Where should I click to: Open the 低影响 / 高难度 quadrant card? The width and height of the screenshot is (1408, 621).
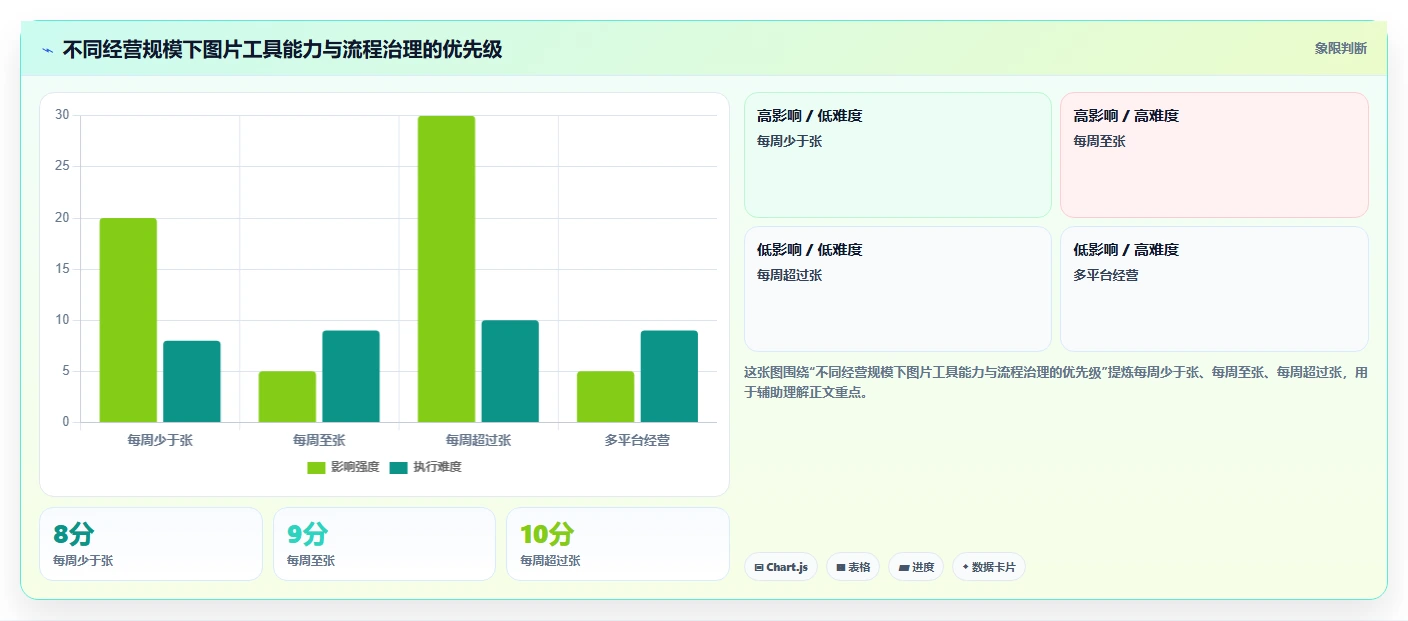(x=1214, y=289)
